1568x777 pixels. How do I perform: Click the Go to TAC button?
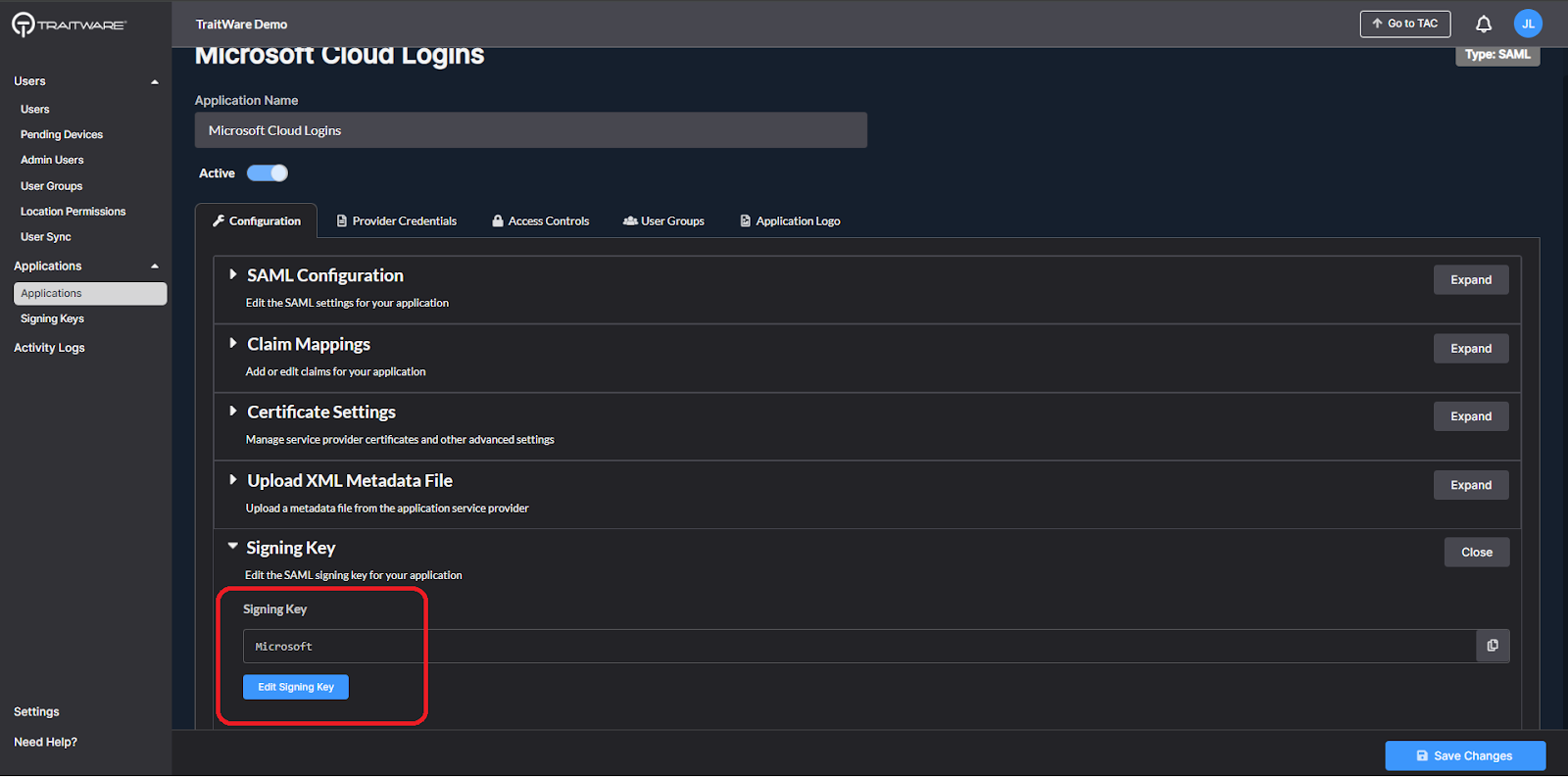point(1405,24)
